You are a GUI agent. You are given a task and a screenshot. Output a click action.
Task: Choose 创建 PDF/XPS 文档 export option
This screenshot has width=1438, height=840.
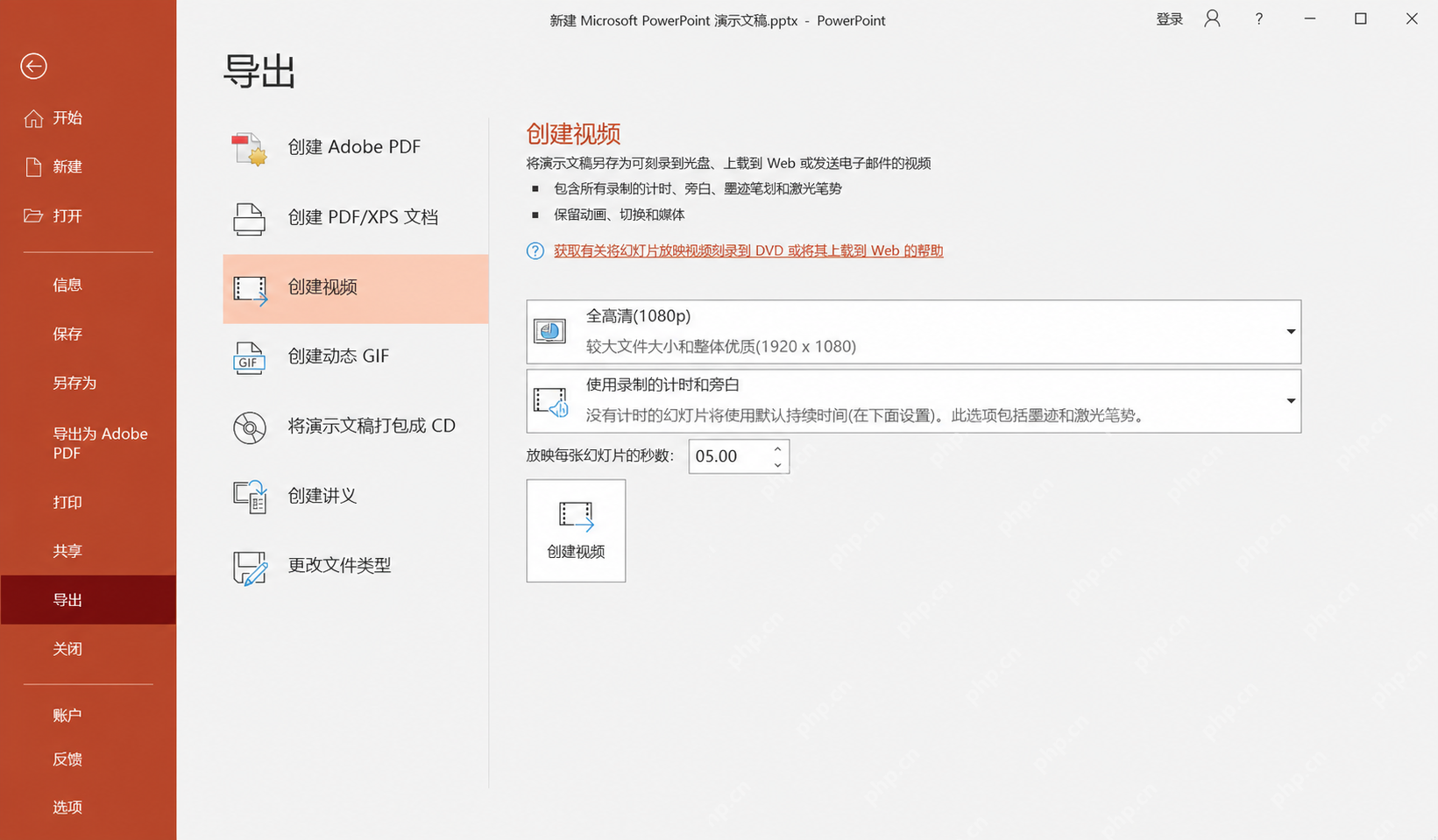click(x=356, y=218)
